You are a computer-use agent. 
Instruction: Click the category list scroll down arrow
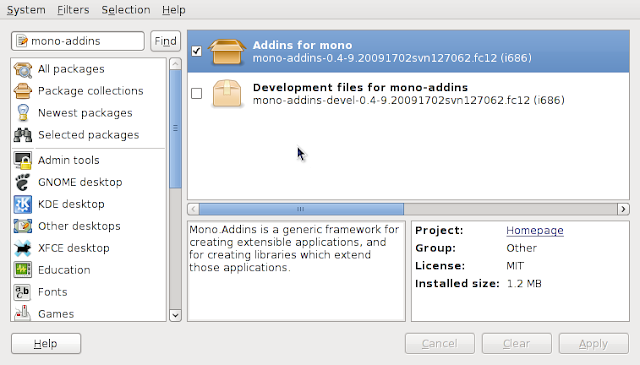[x=175, y=315]
